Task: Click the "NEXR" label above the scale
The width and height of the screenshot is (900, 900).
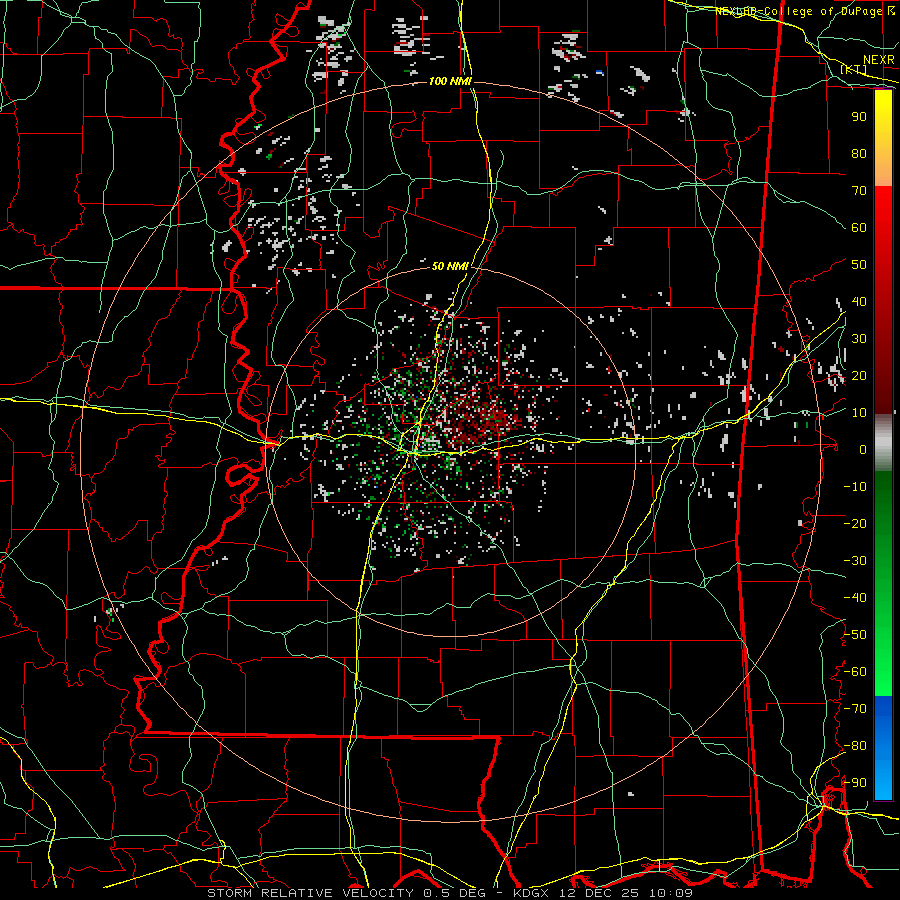Action: (878, 60)
